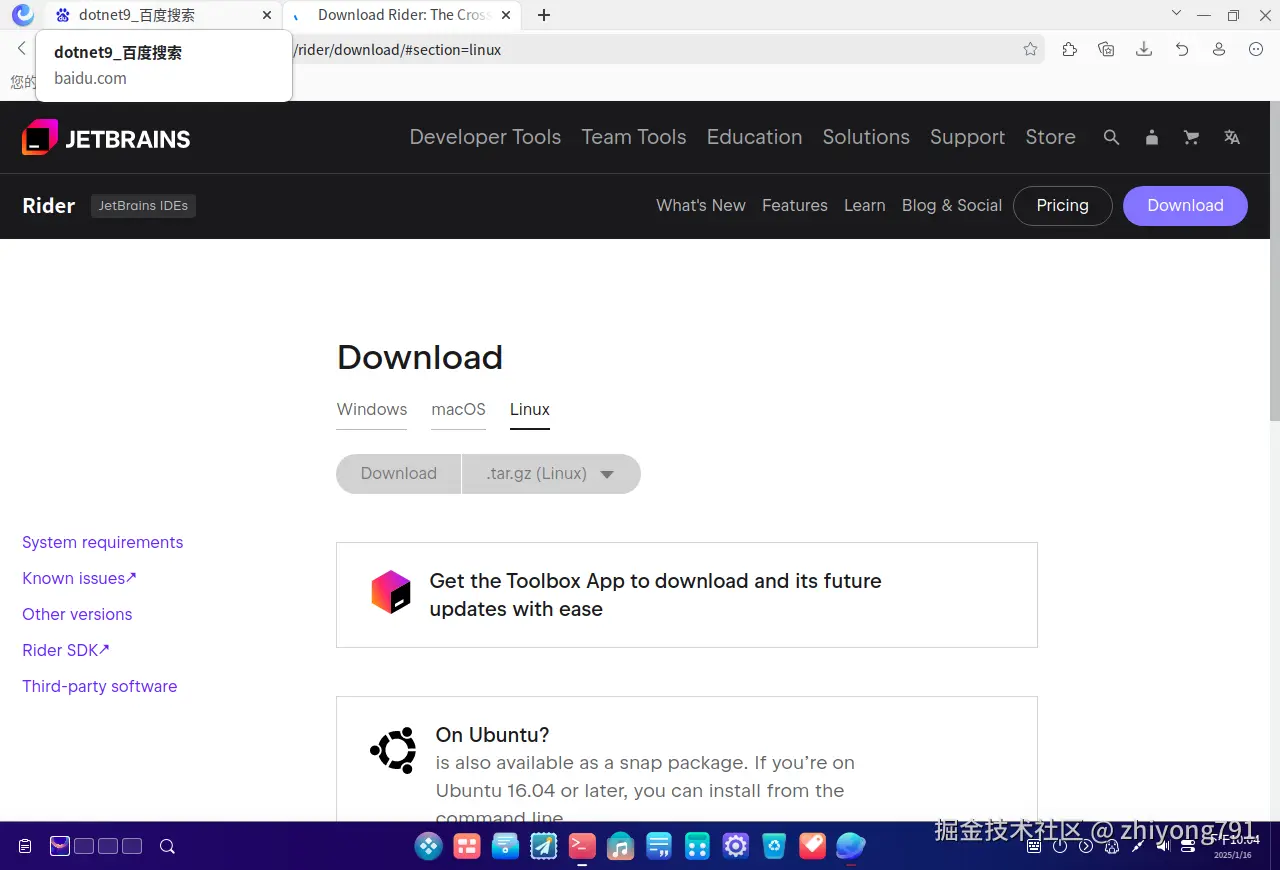Select the macOS download tab

point(458,410)
